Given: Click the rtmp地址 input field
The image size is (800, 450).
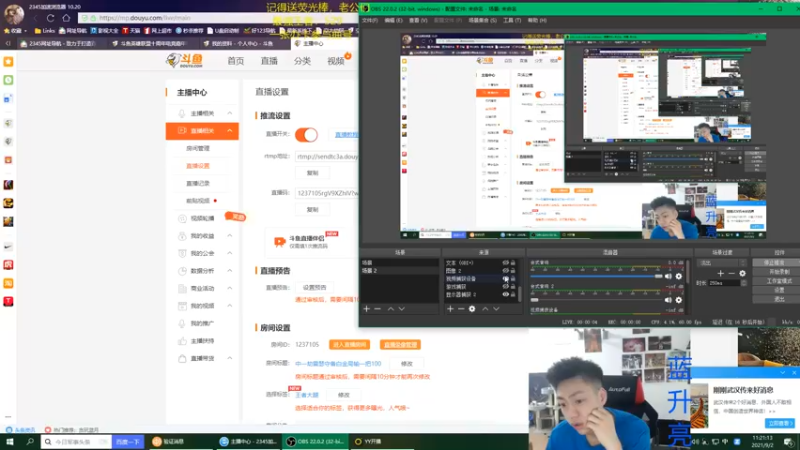Looking at the screenshot, I should (x=327, y=157).
